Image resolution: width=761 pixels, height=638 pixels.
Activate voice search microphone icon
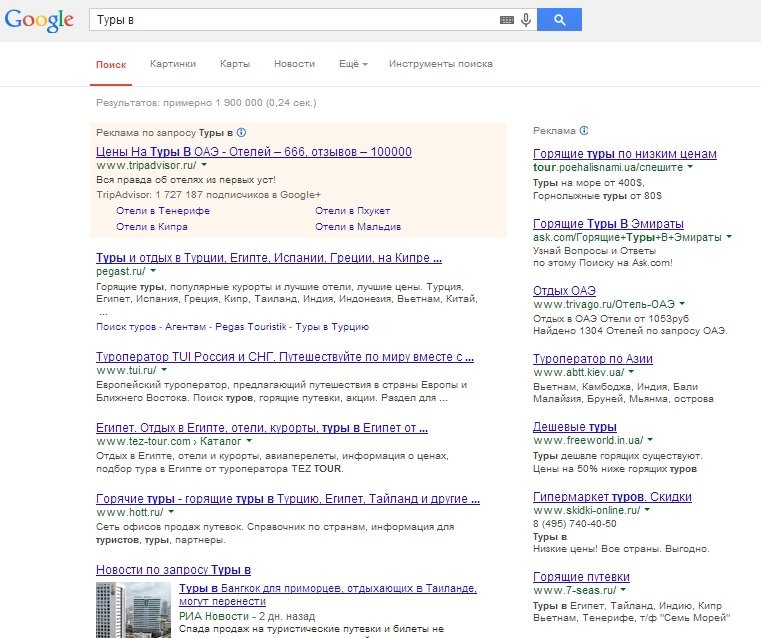point(526,20)
